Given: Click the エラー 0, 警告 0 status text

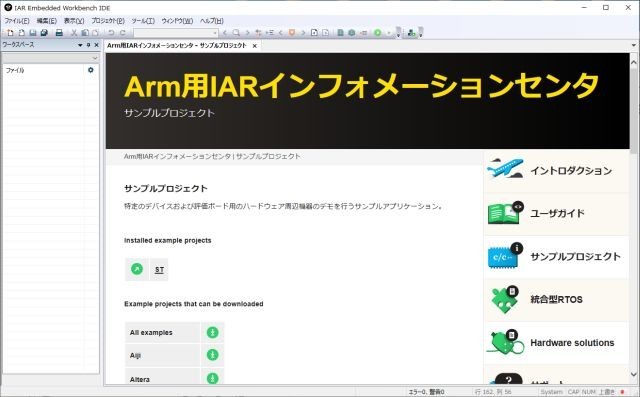Looking at the screenshot, I should point(426,392).
